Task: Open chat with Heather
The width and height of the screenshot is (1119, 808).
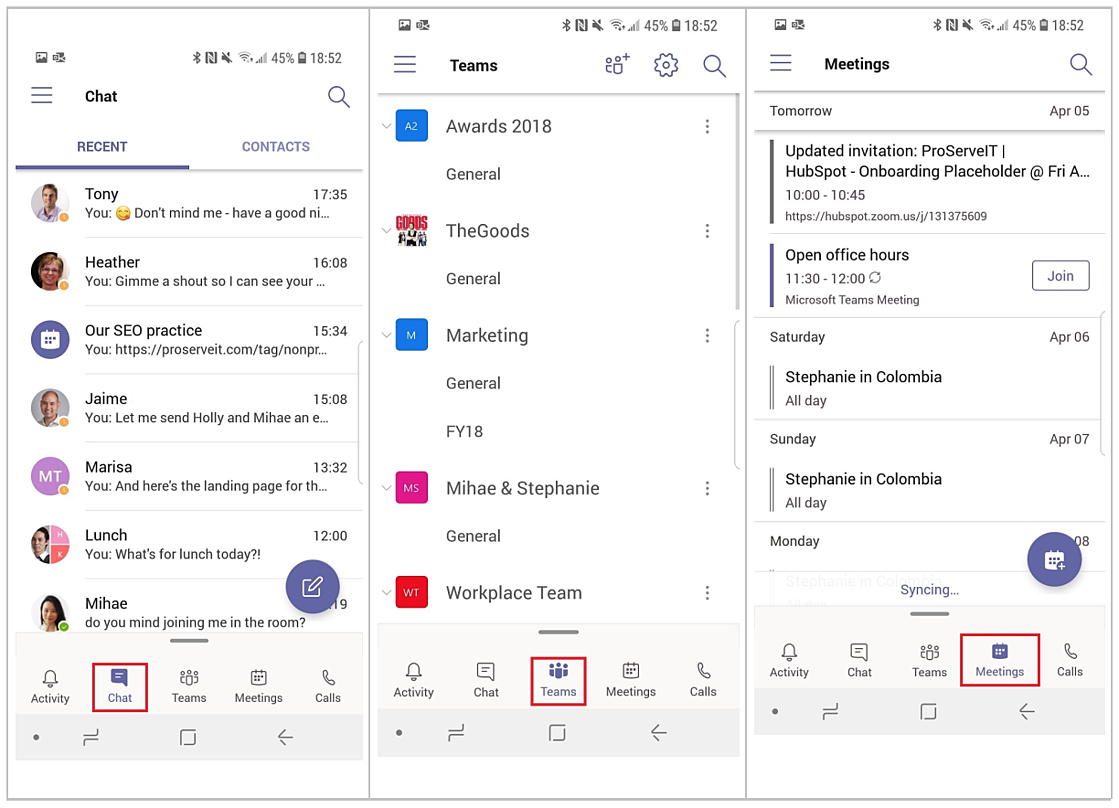Action: coord(189,271)
